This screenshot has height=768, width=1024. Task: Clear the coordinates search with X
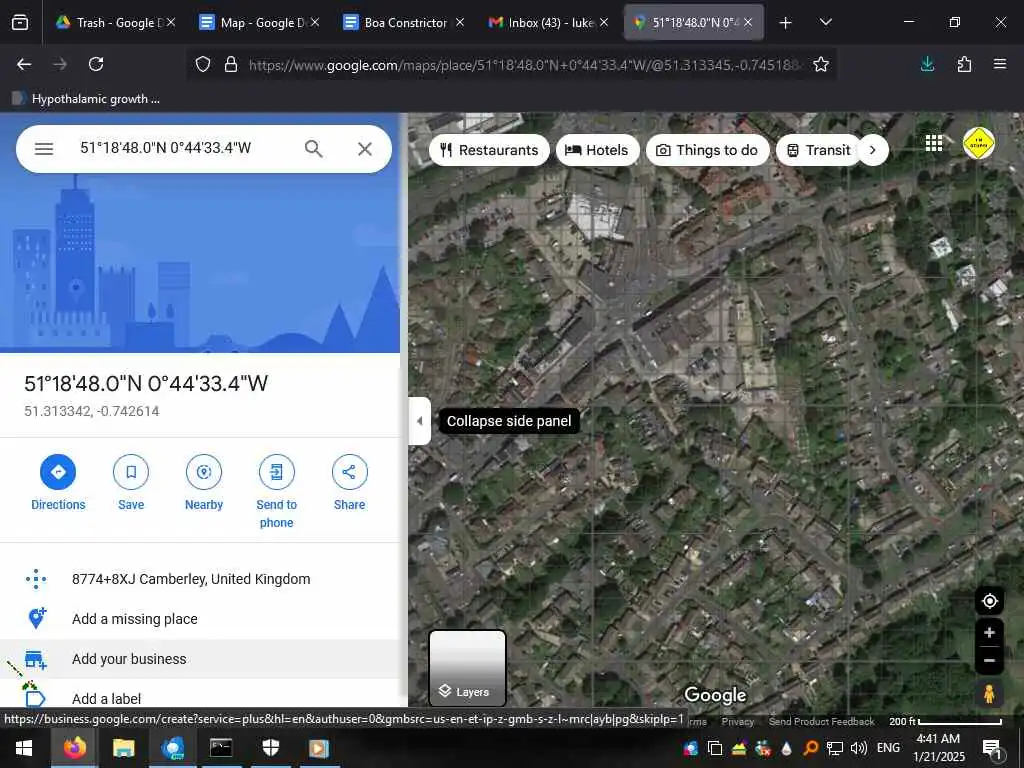[365, 149]
